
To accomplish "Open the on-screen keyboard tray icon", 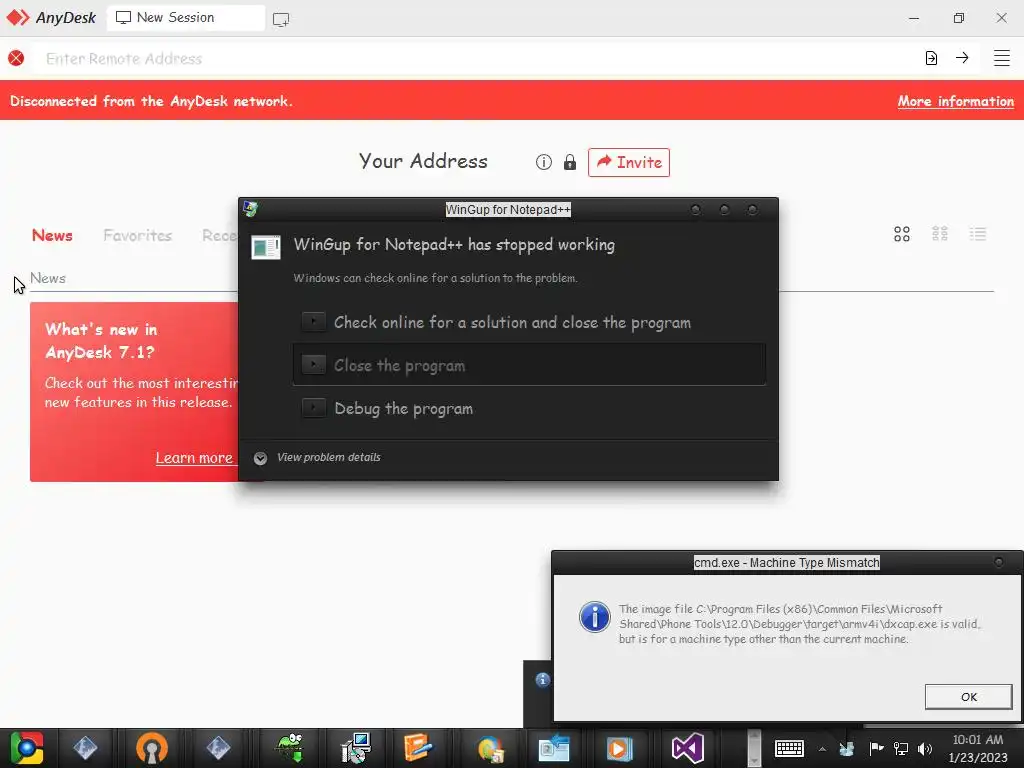I will click(x=789, y=748).
